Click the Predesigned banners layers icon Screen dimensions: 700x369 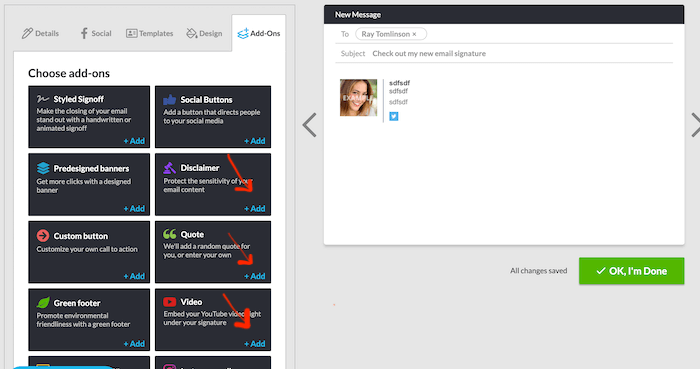point(43,168)
